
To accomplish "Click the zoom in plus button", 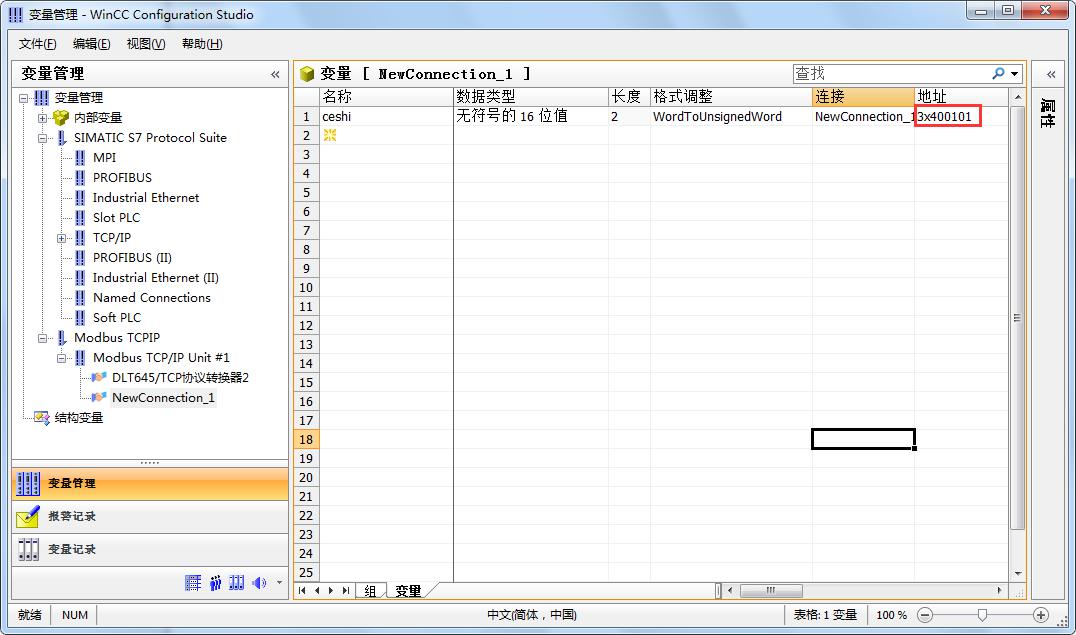I will tap(1040, 615).
